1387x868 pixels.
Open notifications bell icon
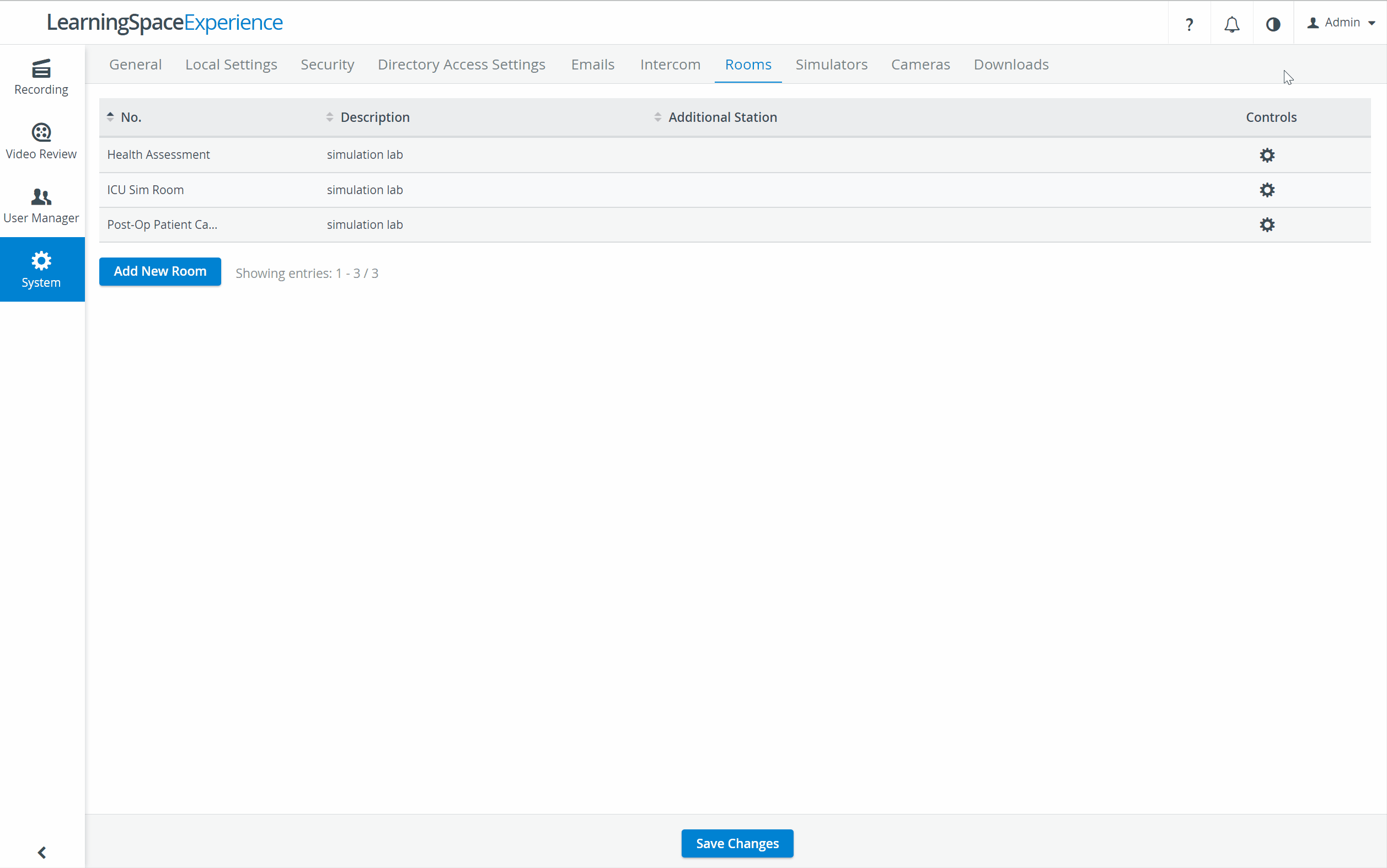[1231, 24]
